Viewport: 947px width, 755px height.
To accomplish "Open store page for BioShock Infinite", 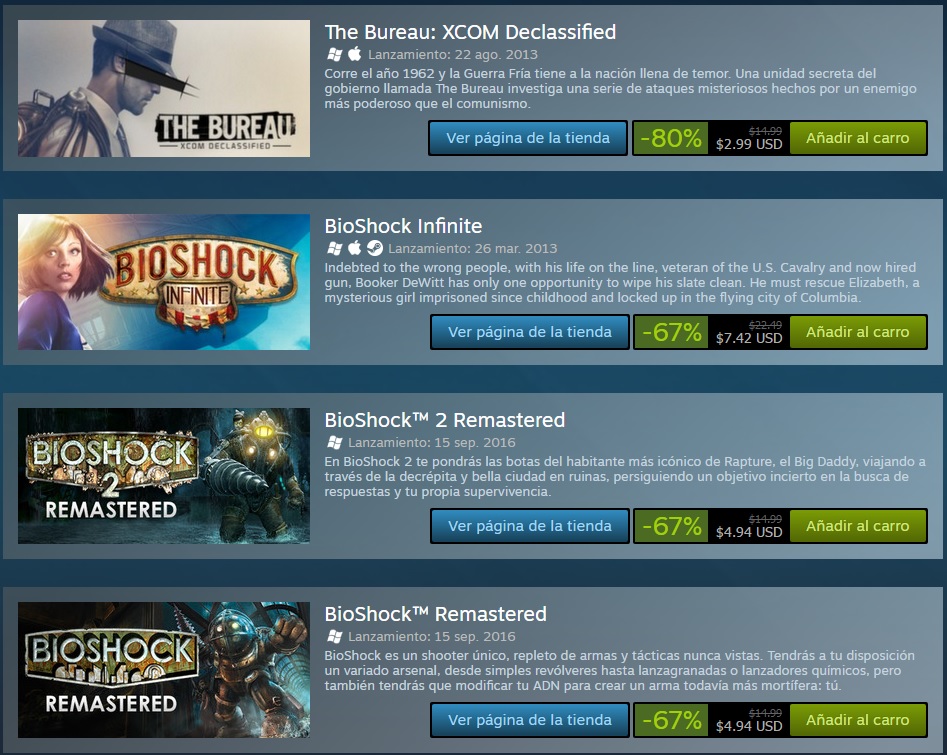I will [x=530, y=332].
